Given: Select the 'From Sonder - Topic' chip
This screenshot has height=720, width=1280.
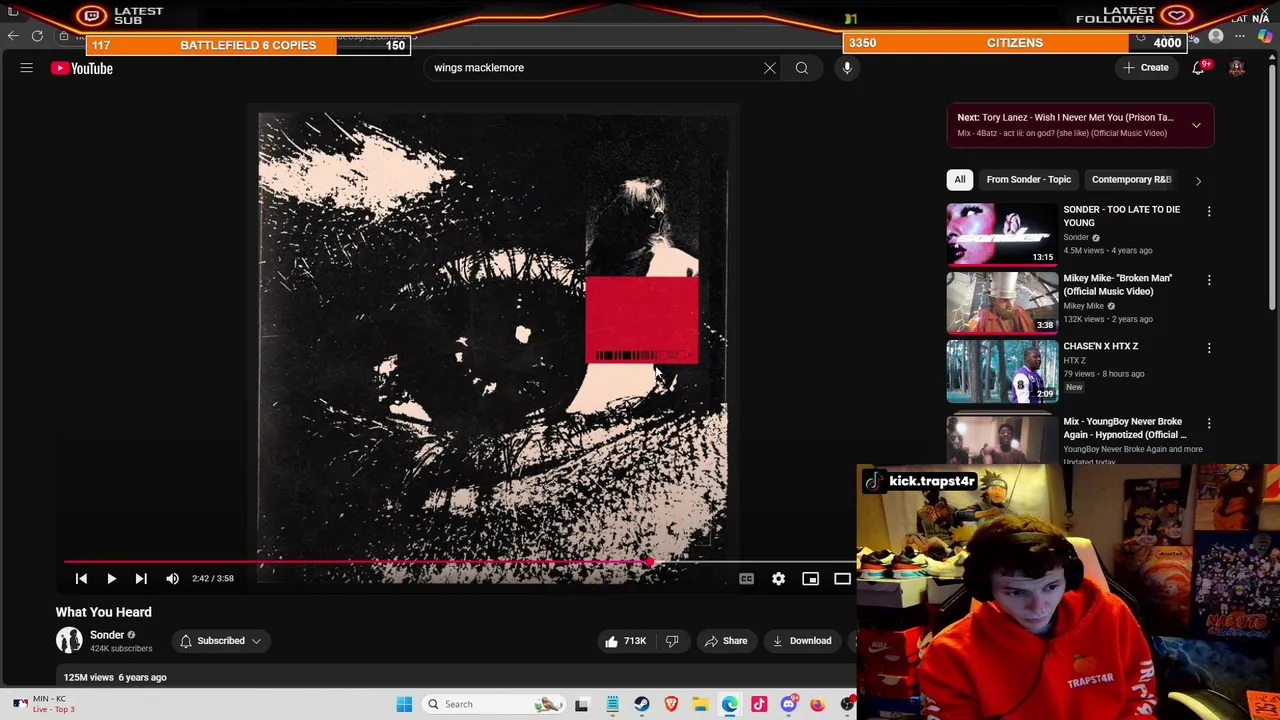Looking at the screenshot, I should pyautogui.click(x=1028, y=180).
